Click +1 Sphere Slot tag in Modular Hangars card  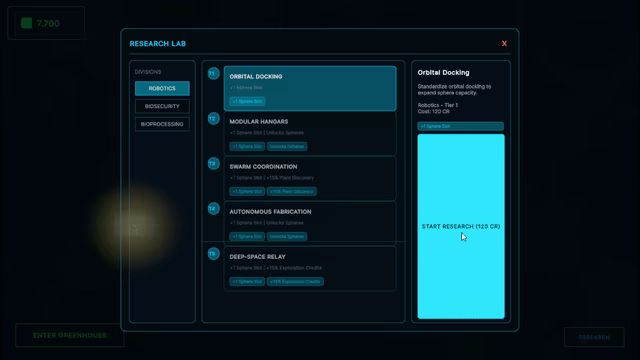pos(247,147)
